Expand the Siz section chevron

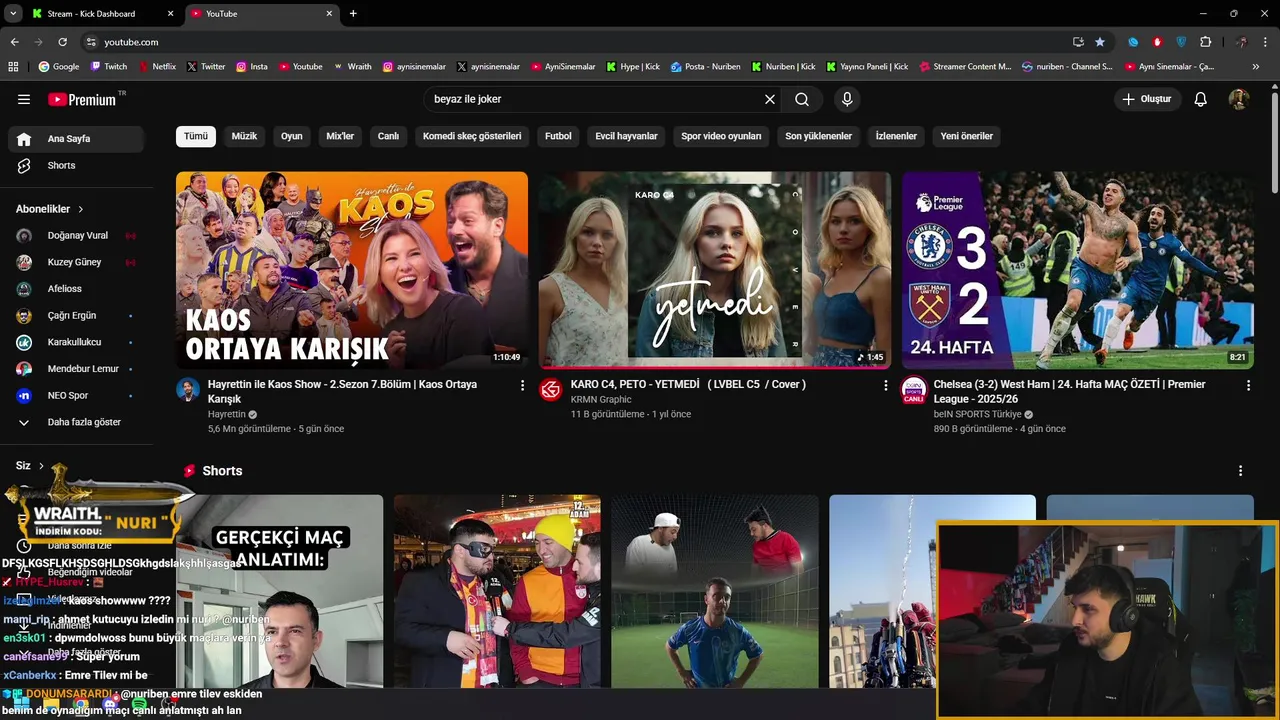(x=42, y=466)
